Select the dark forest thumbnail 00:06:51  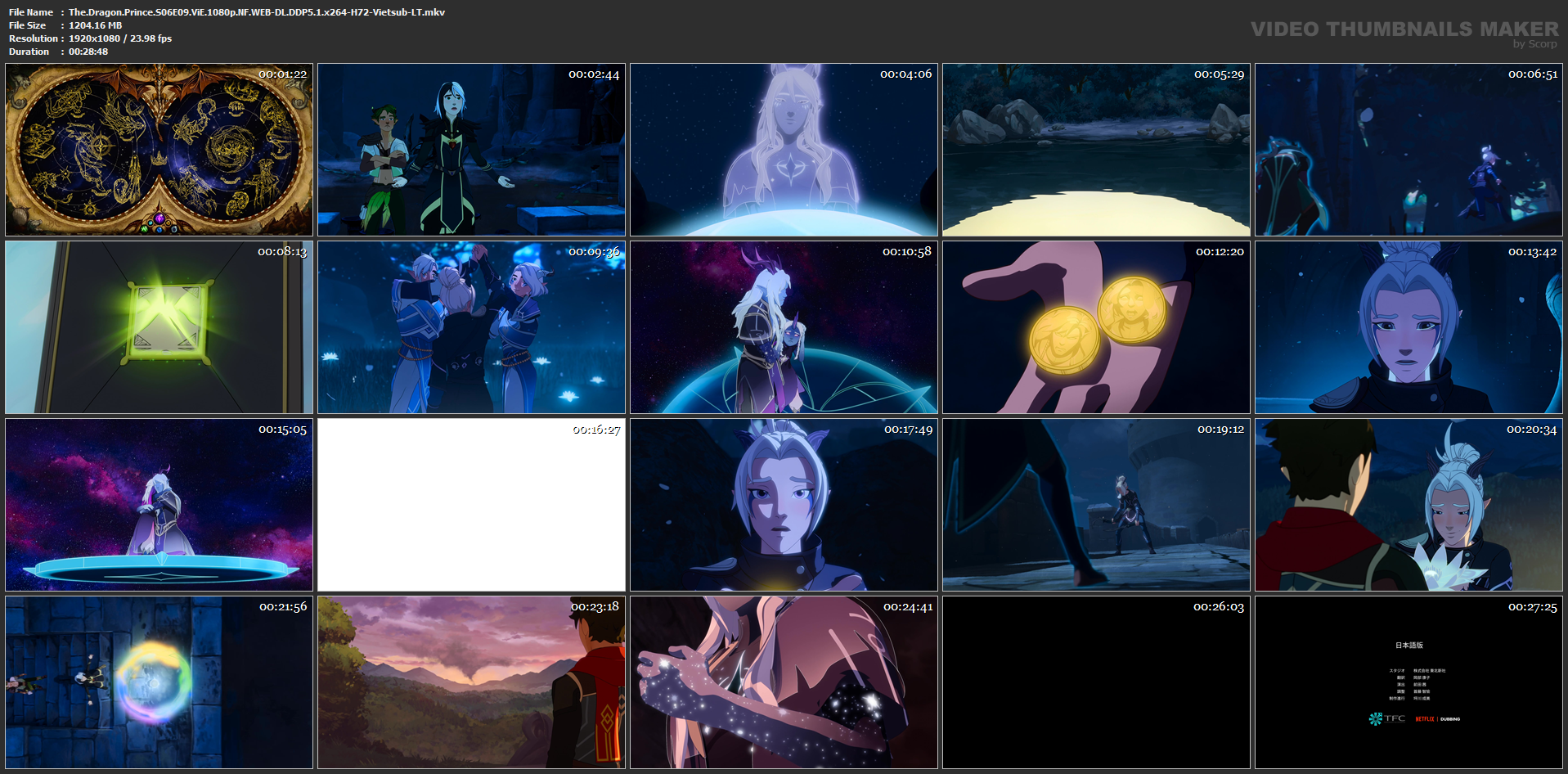[x=1409, y=150]
